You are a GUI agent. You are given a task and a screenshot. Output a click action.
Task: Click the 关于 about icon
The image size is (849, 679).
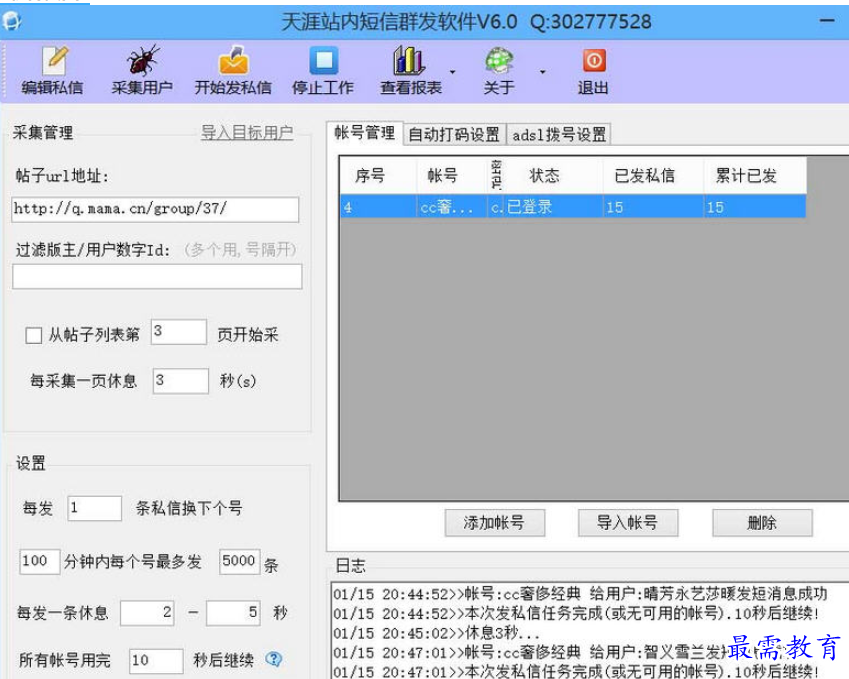pyautogui.click(x=499, y=61)
